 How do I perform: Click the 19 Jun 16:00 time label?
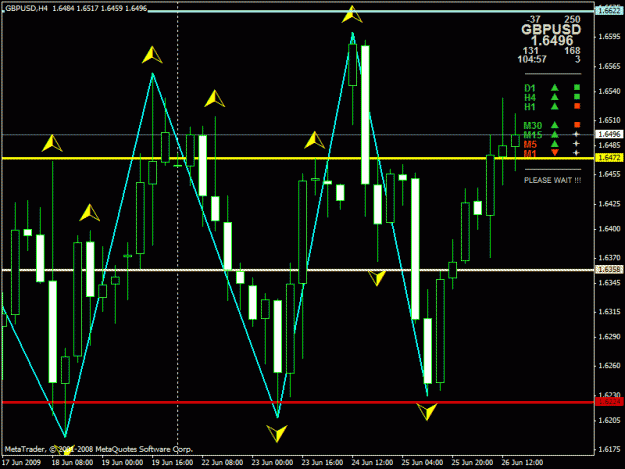pyautogui.click(x=172, y=462)
